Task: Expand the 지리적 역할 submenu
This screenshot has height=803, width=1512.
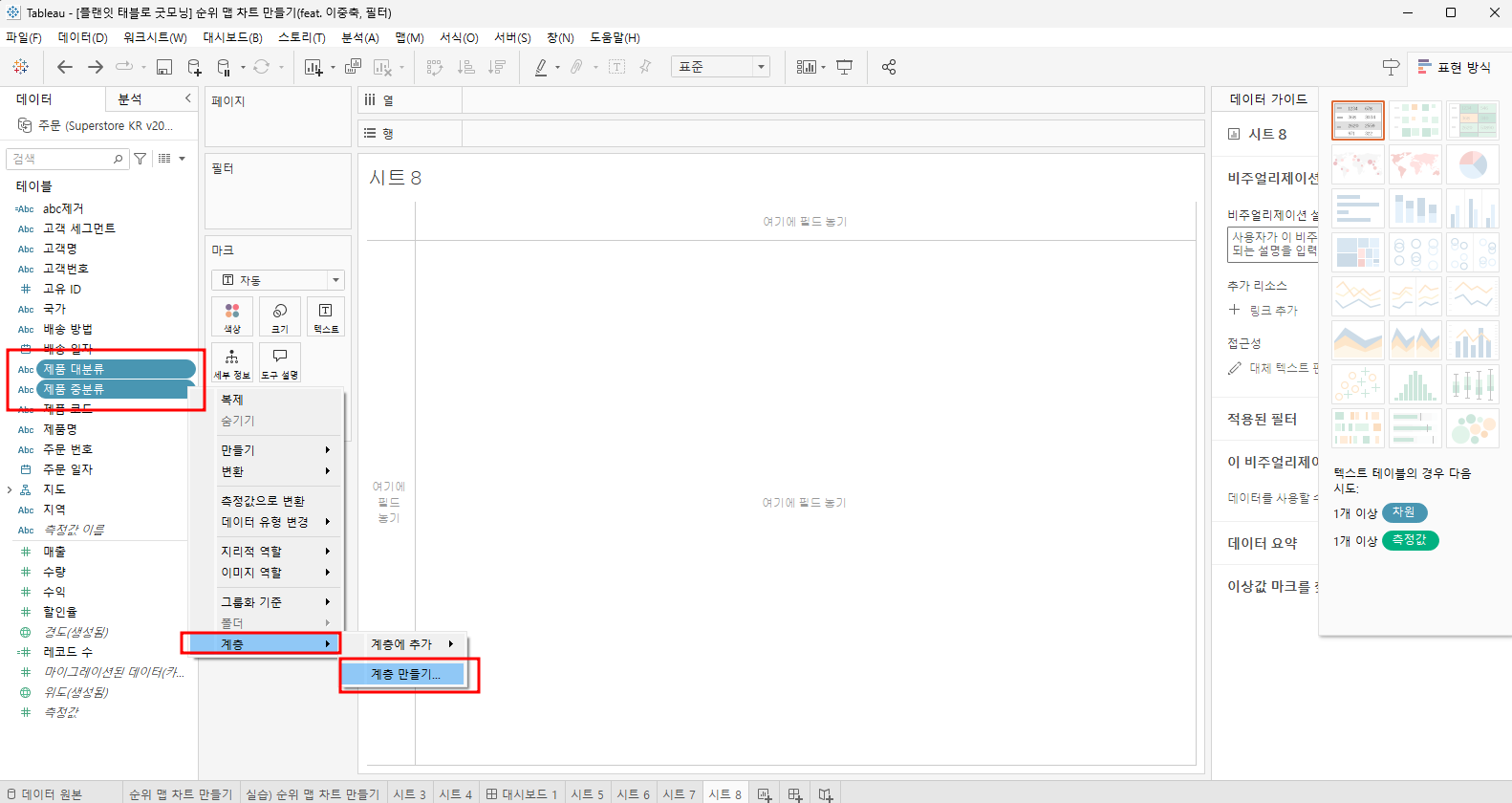Action: pos(275,552)
